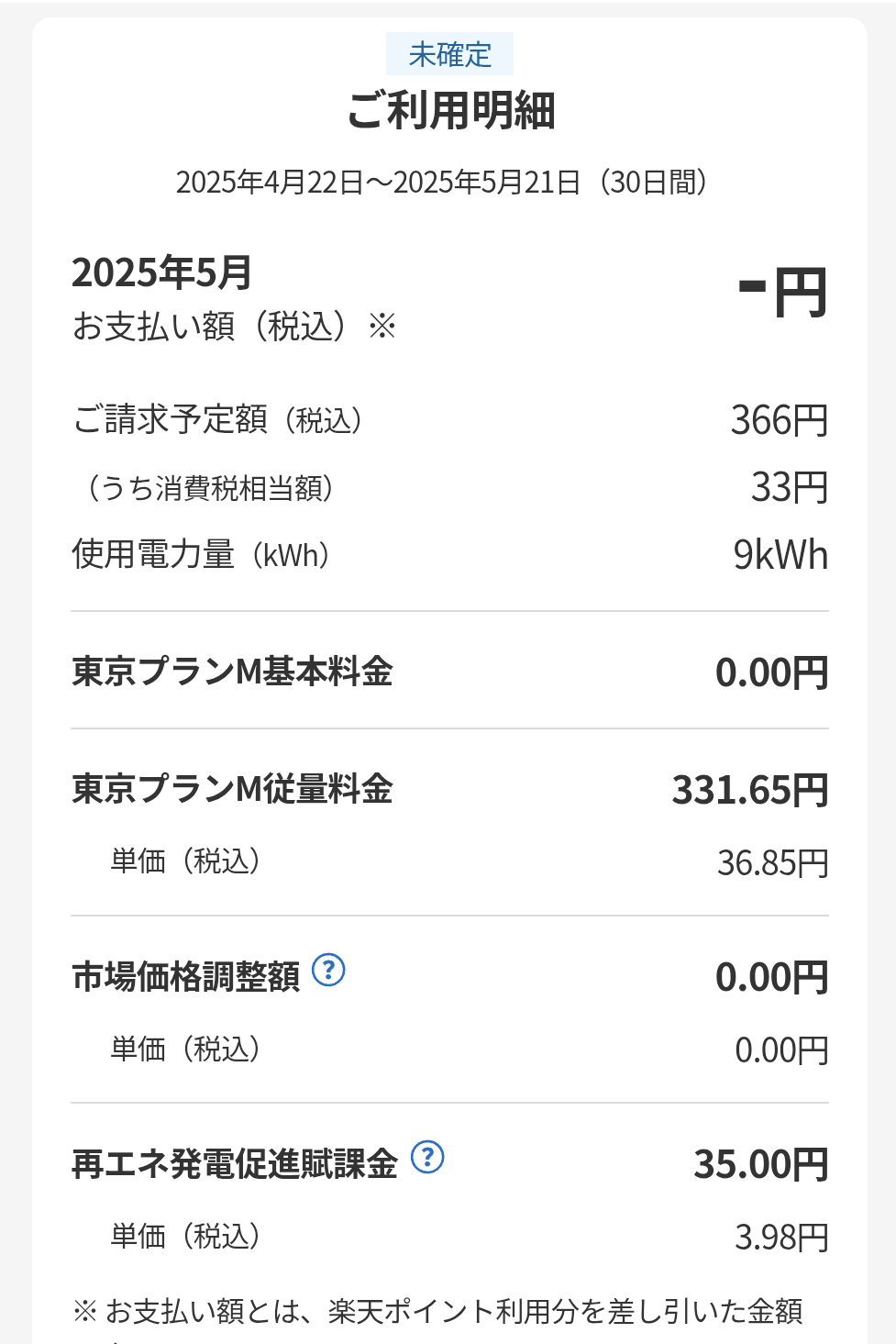
Task: Click the 9kWh usage value
Action: click(780, 555)
